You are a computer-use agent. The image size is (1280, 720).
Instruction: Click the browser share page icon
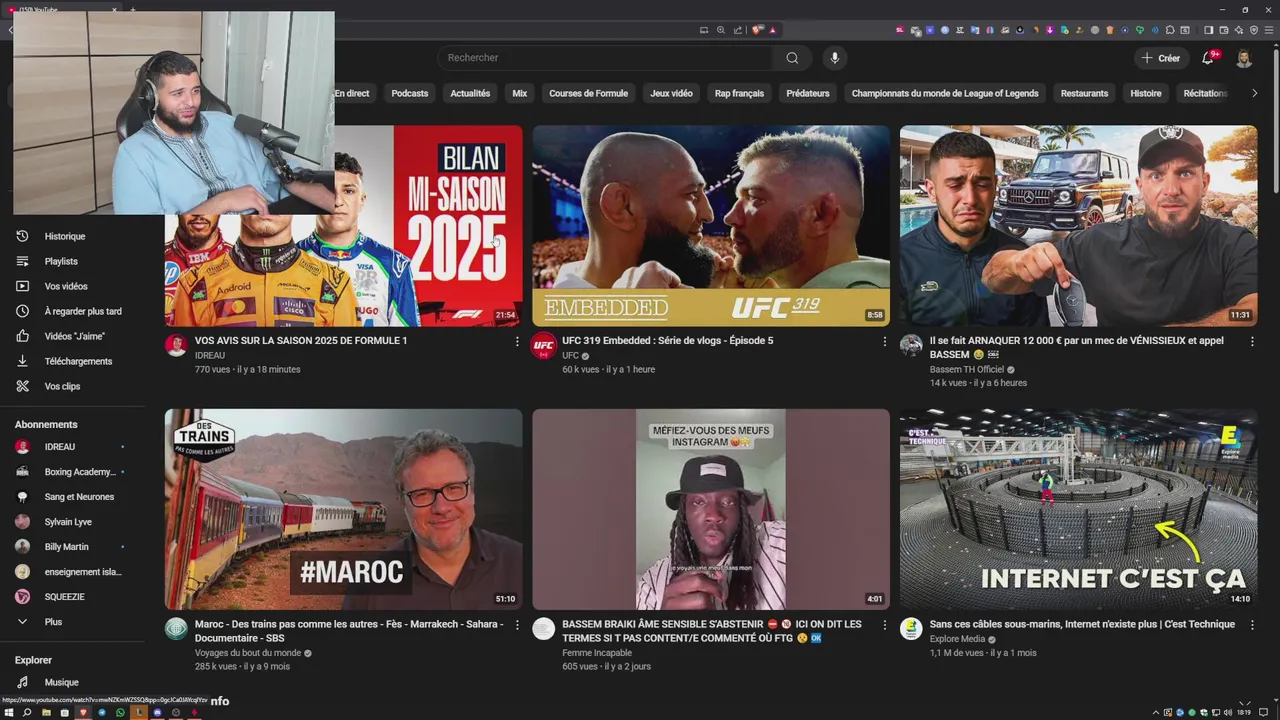click(x=738, y=30)
